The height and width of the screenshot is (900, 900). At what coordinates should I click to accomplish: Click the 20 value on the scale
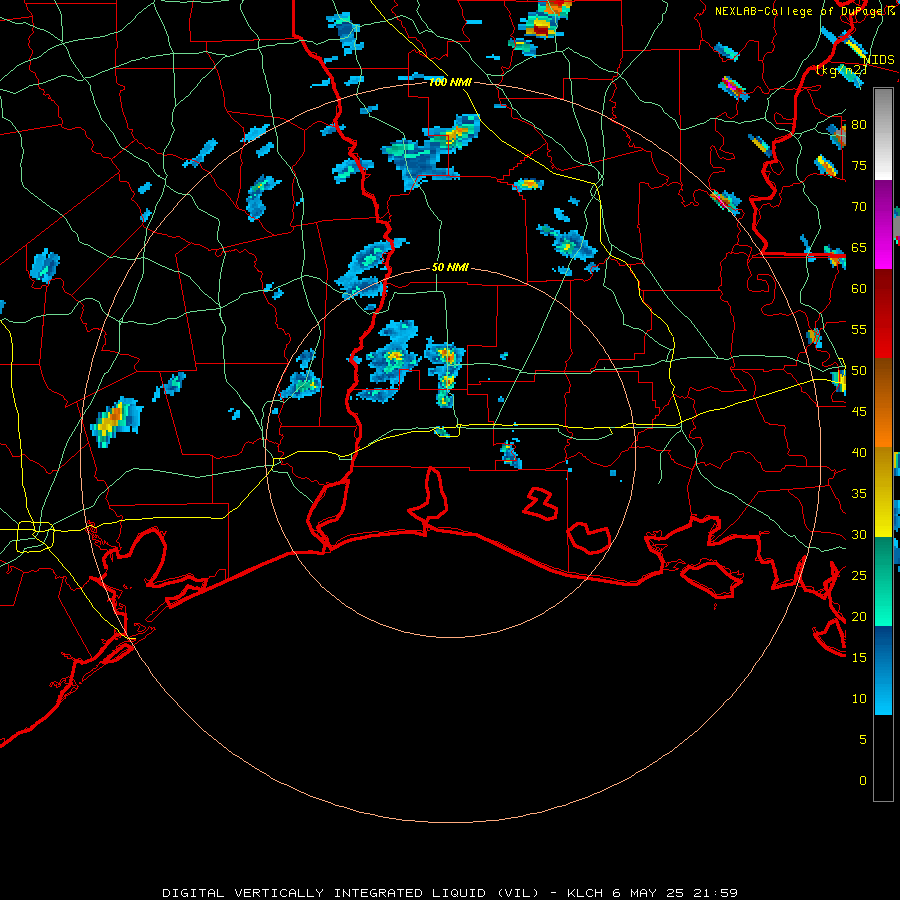tap(859, 616)
